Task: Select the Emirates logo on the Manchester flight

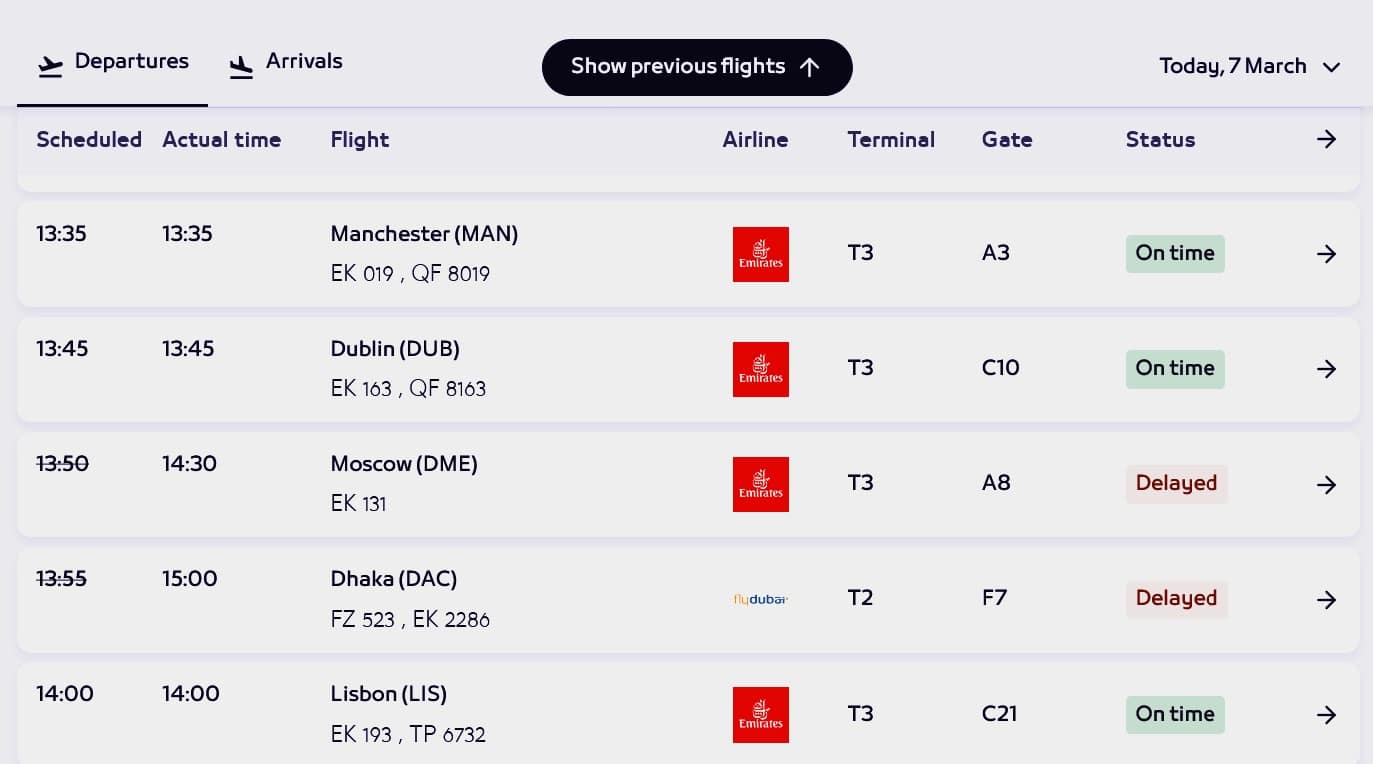Action: click(760, 254)
